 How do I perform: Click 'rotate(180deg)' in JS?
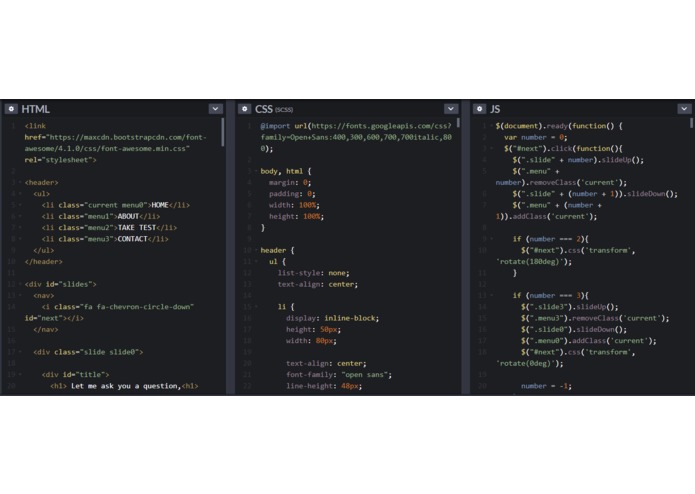(x=529, y=261)
